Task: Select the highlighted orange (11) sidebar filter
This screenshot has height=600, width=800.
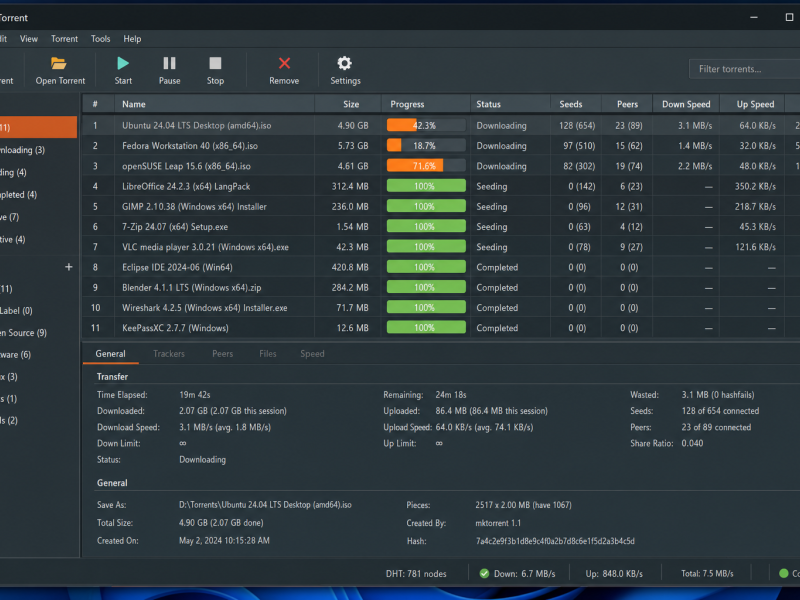Action: tap(38, 128)
